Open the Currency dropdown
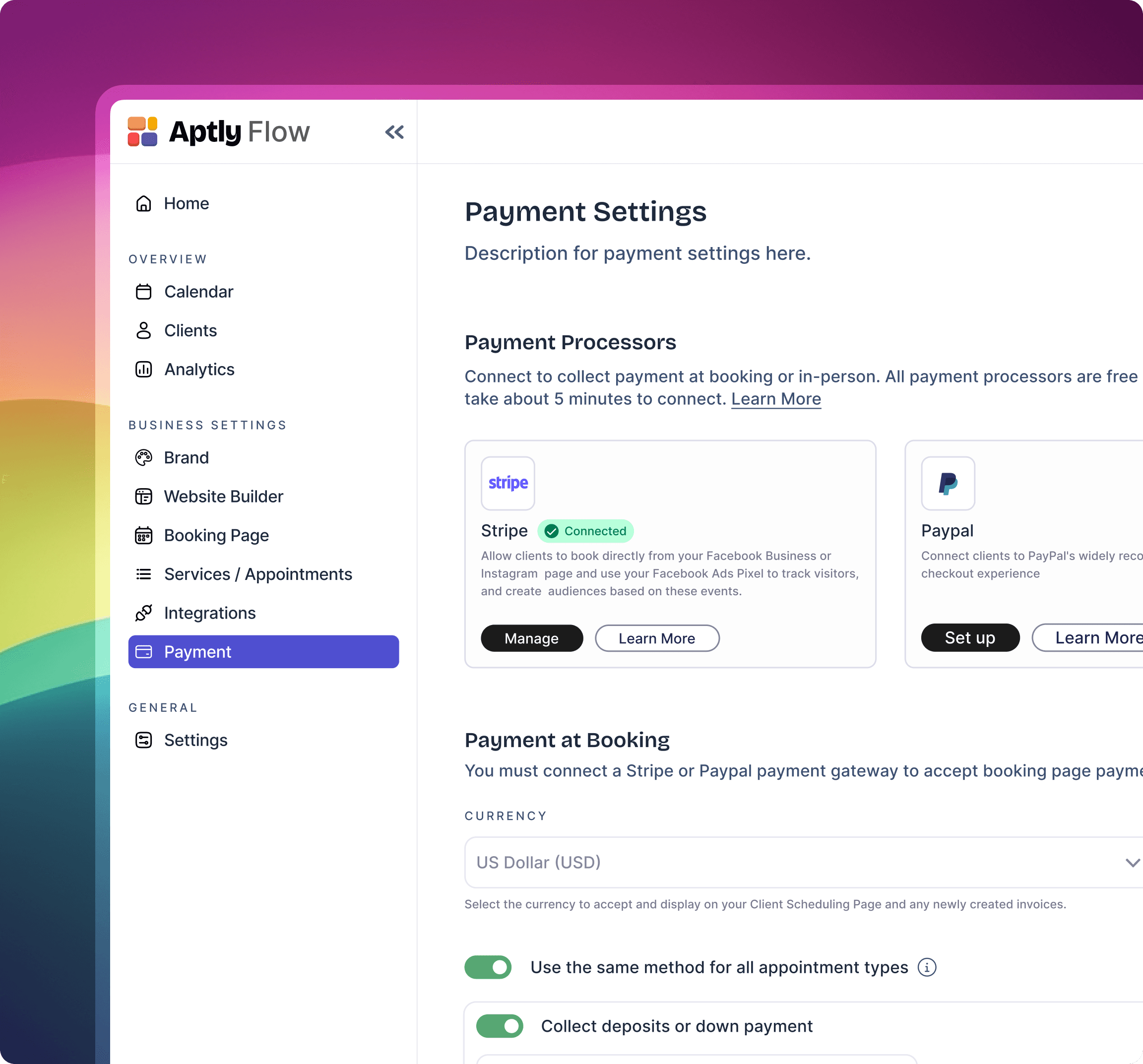The width and height of the screenshot is (1143, 1064). 803,862
